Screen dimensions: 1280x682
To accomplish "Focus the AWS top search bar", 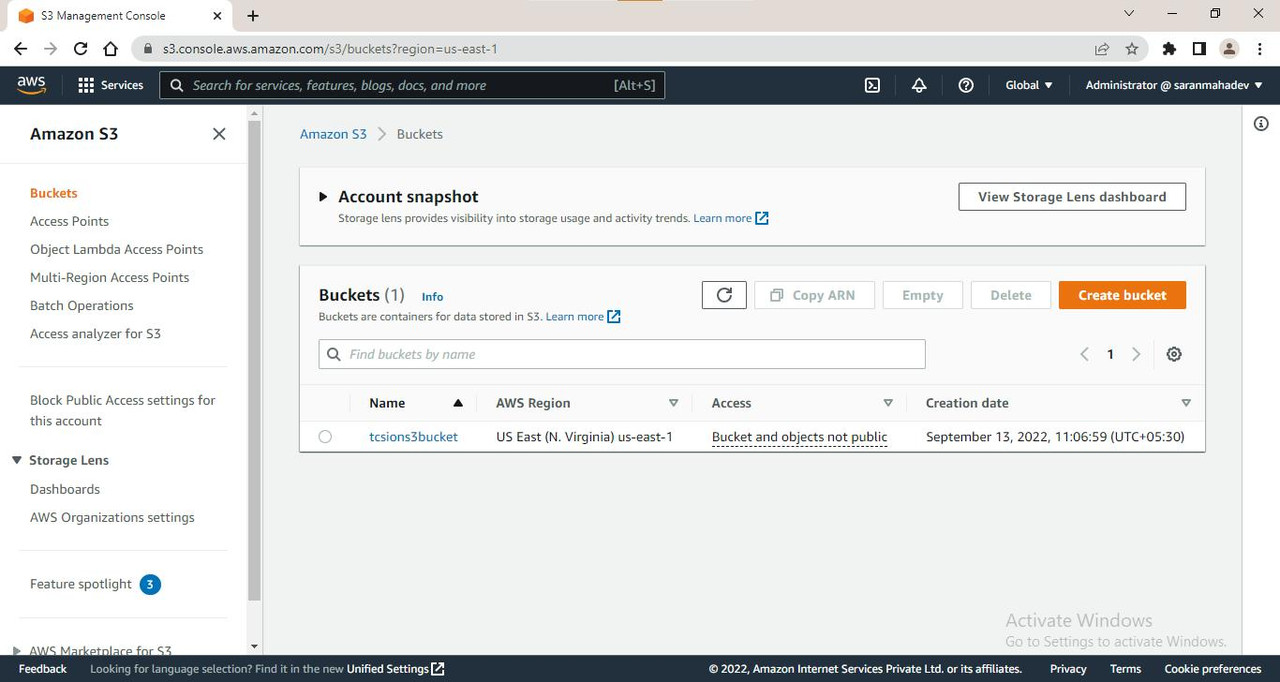I will click(412, 85).
